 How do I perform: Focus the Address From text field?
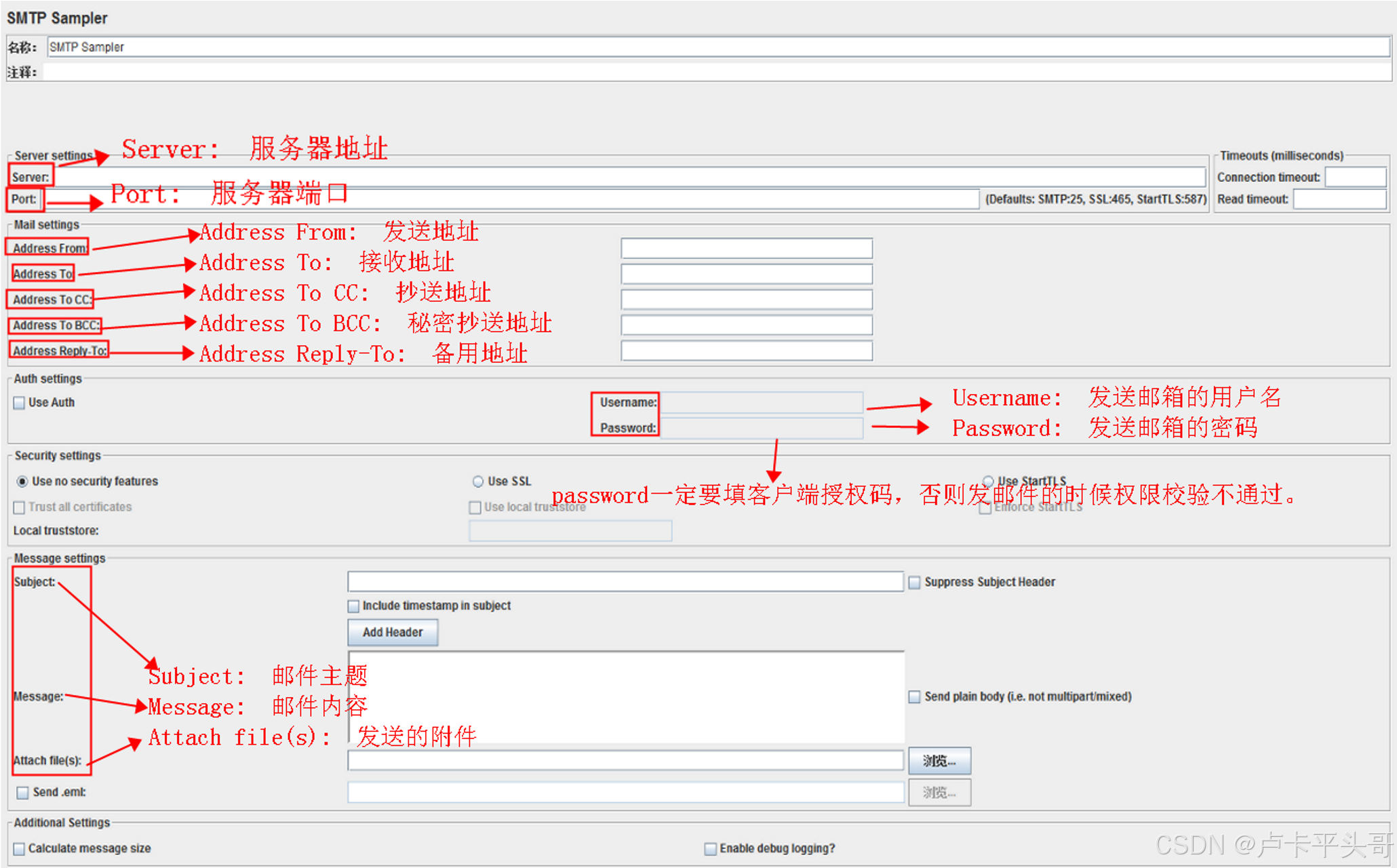(746, 249)
